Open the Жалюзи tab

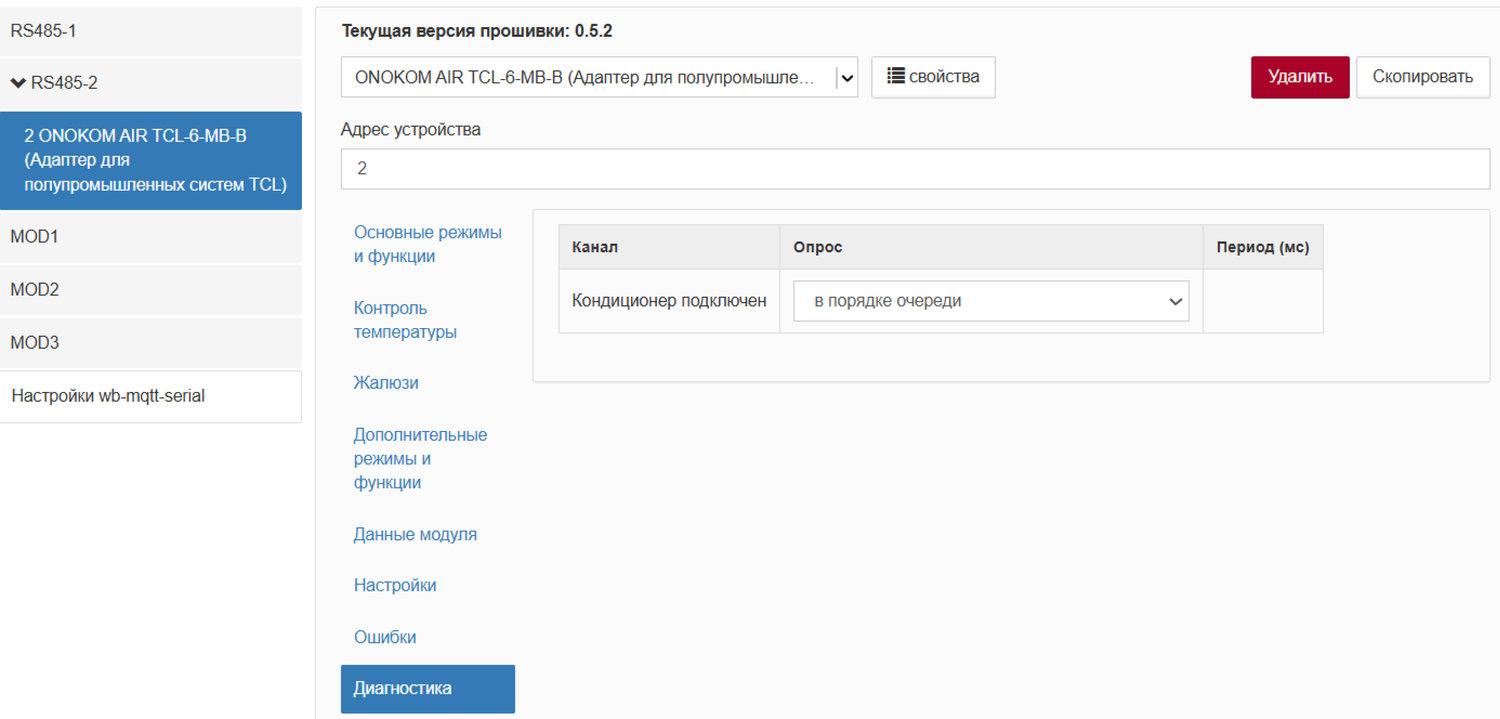click(385, 383)
